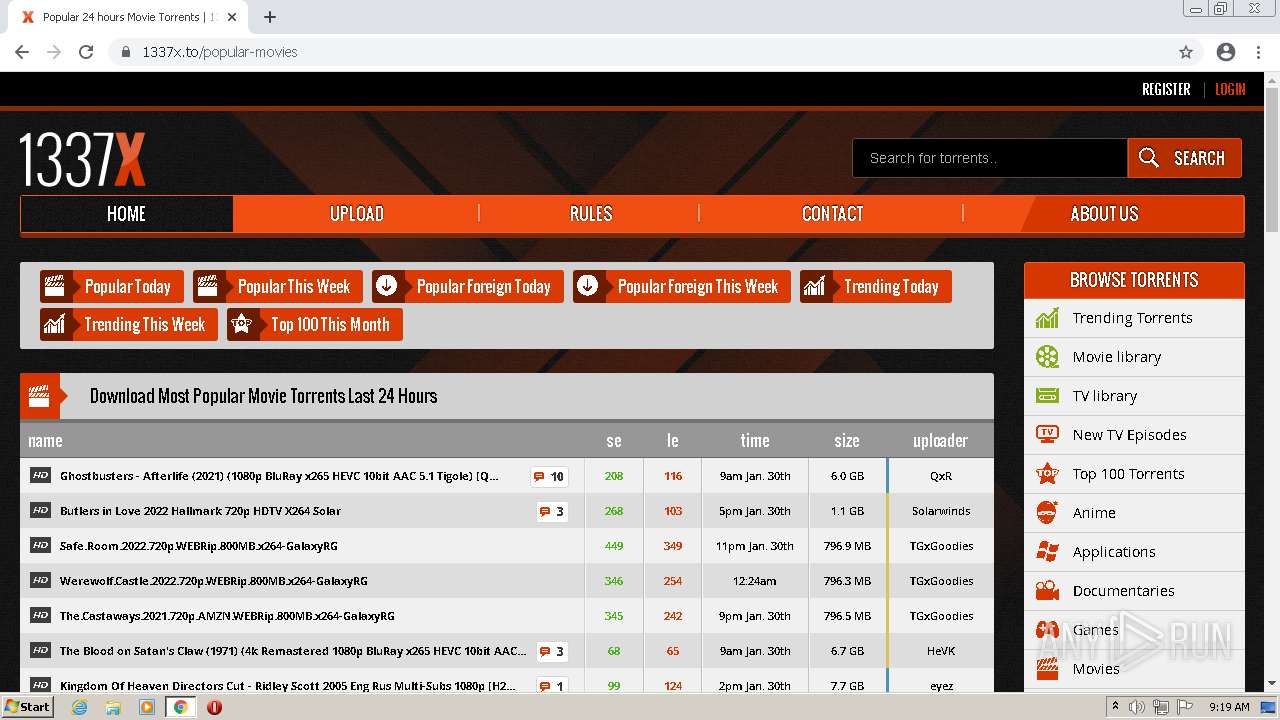
Task: Go back with the browser back arrow
Action: 22,52
